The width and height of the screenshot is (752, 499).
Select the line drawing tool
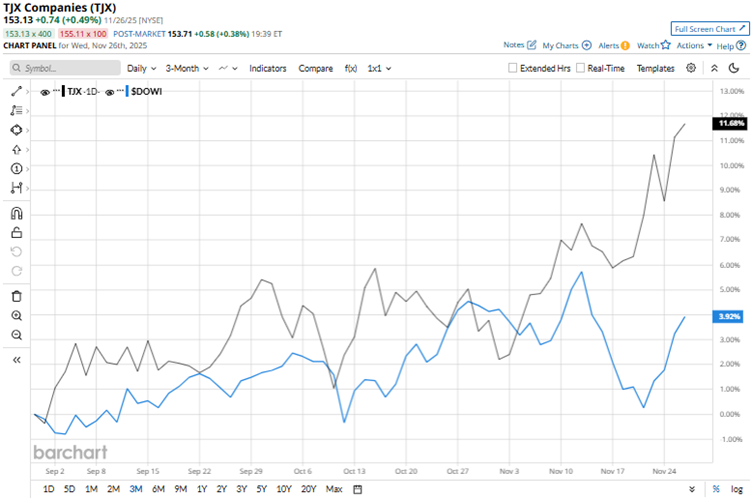point(16,91)
